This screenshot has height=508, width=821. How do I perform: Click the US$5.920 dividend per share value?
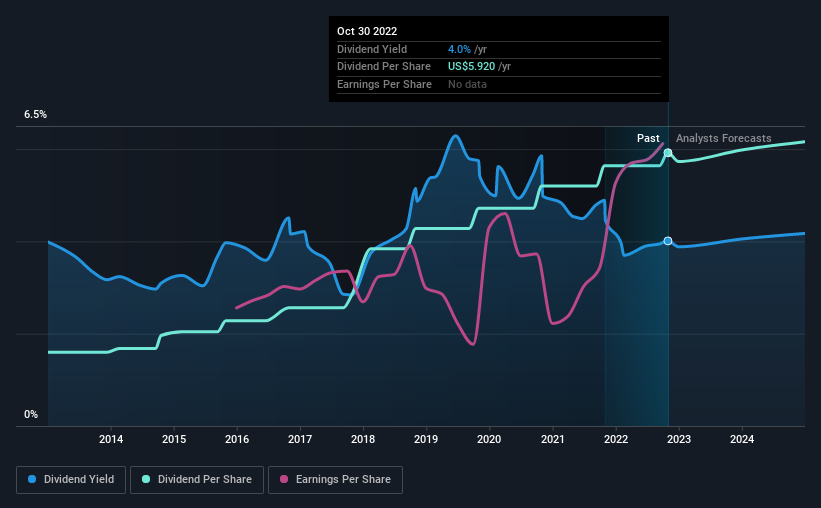[x=471, y=67]
